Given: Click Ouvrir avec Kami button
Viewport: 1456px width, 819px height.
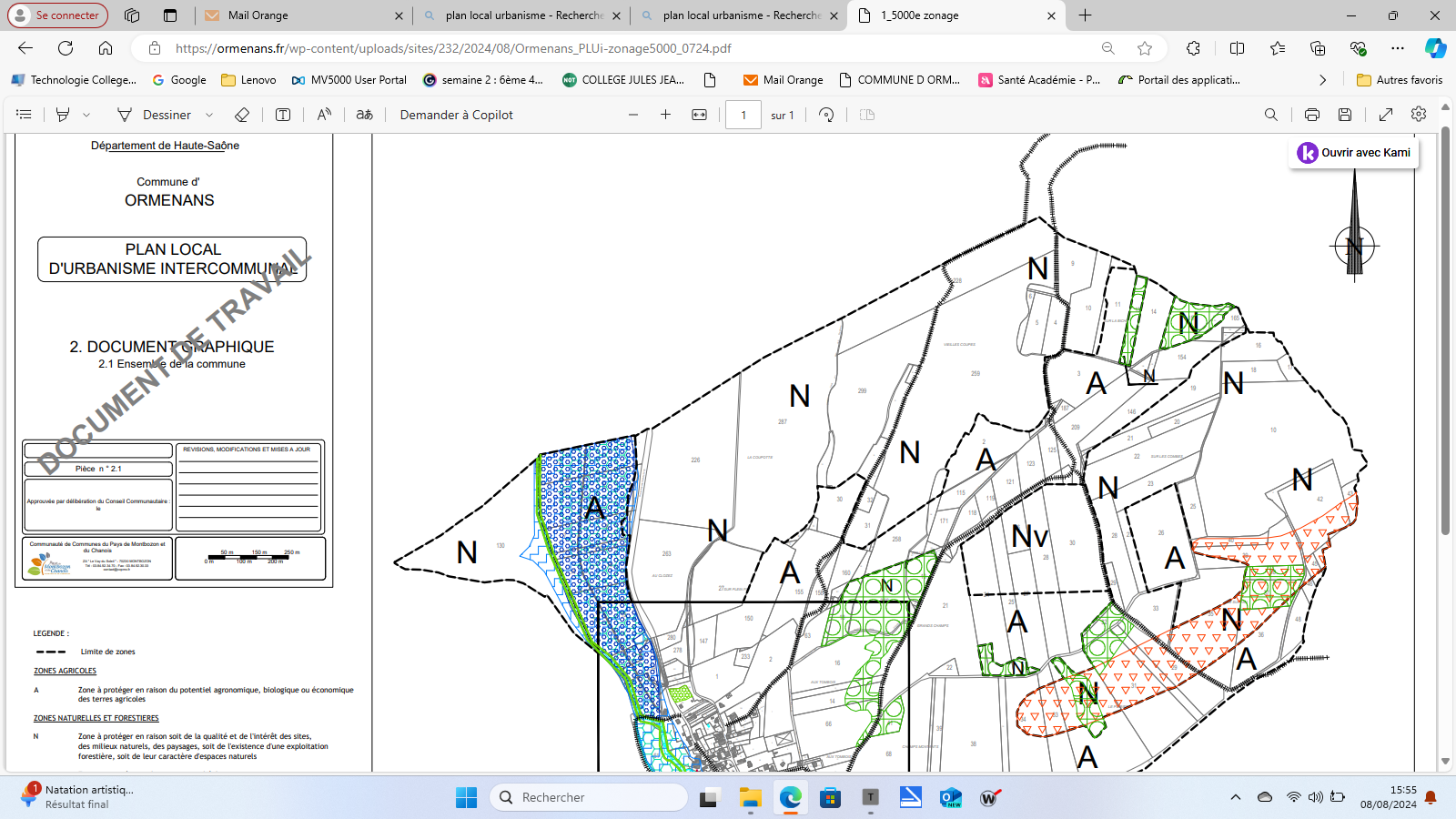Looking at the screenshot, I should click(x=1354, y=153).
